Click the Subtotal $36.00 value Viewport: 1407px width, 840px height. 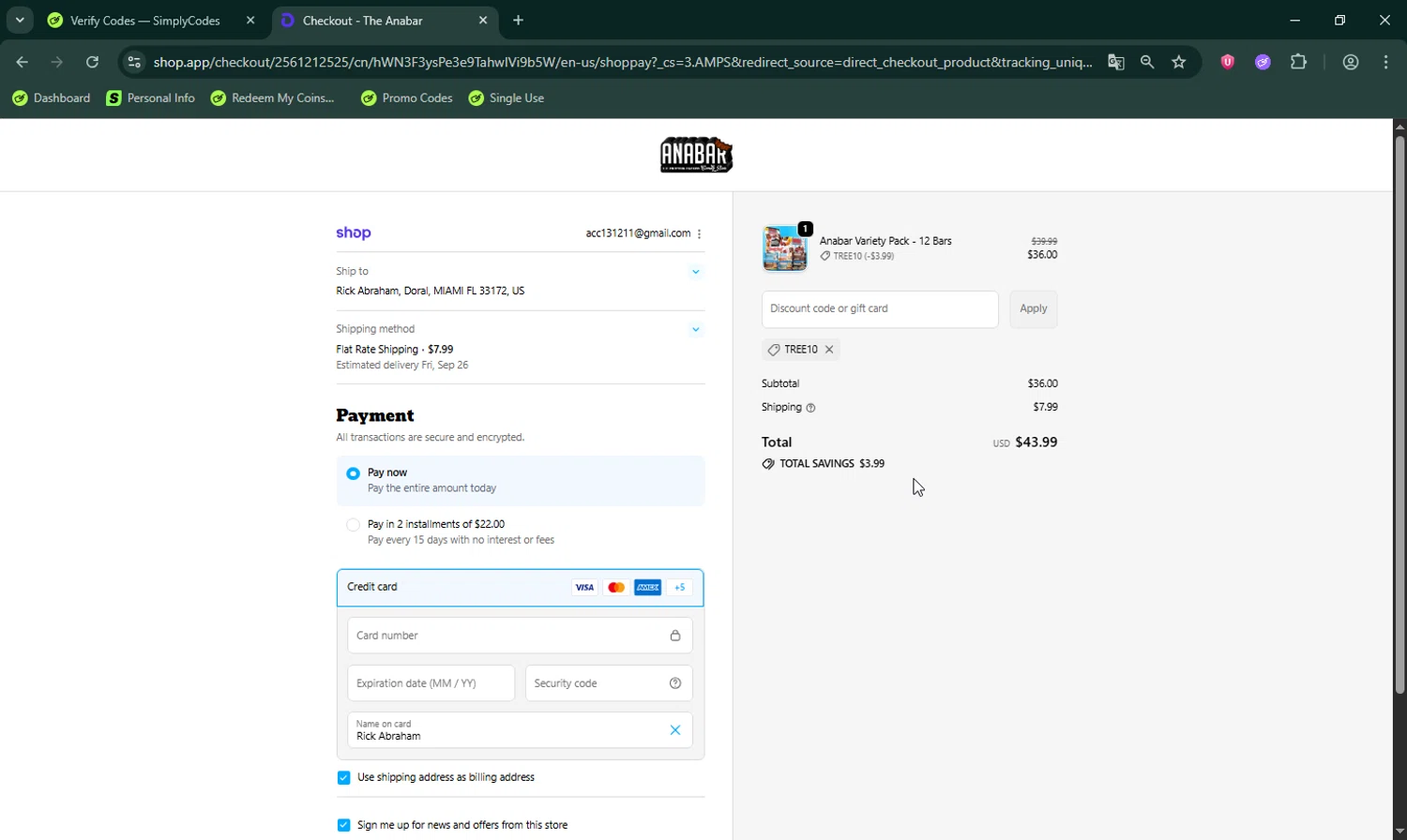tap(1043, 383)
